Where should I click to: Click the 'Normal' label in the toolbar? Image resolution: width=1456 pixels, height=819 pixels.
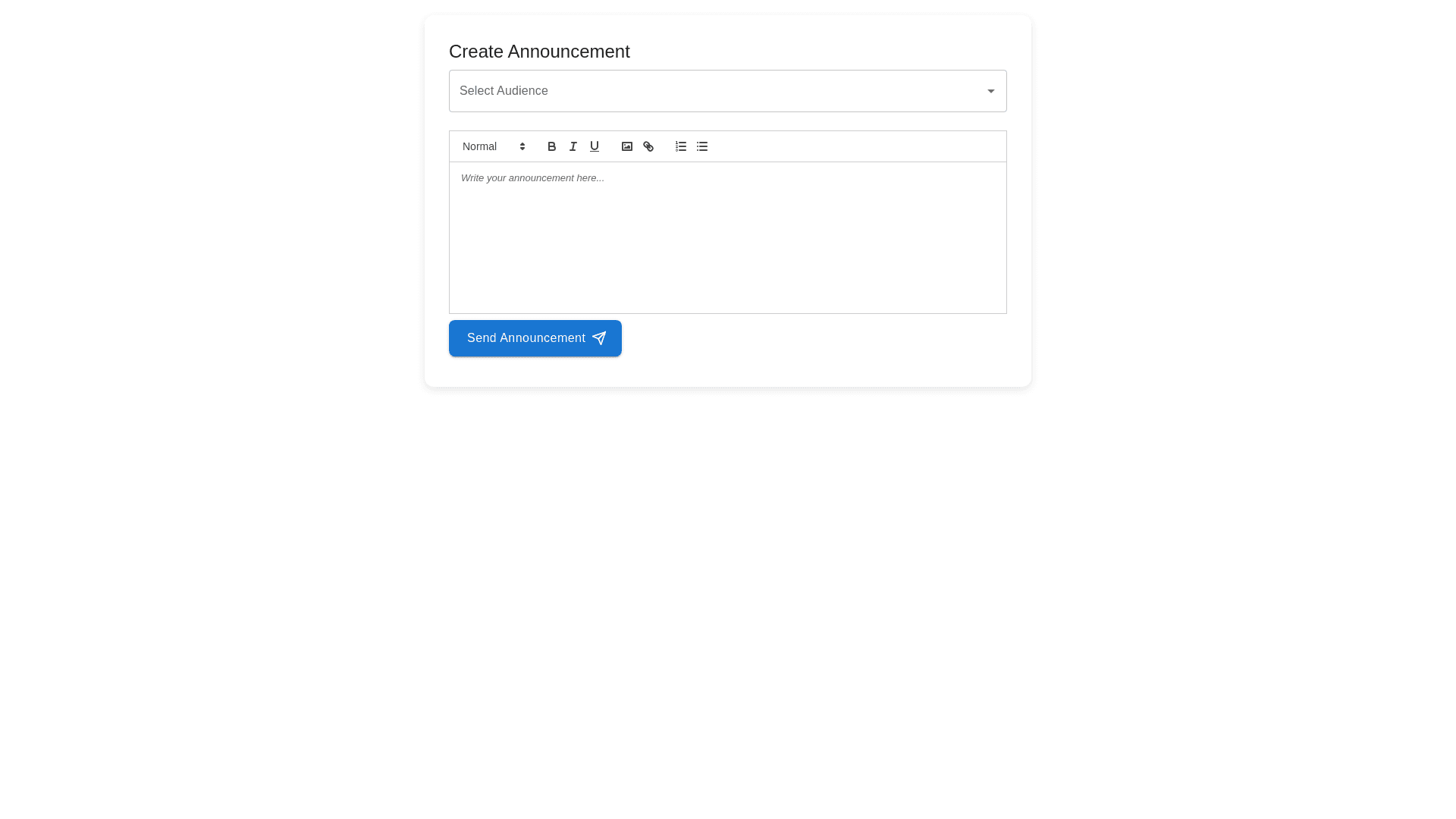point(479,146)
